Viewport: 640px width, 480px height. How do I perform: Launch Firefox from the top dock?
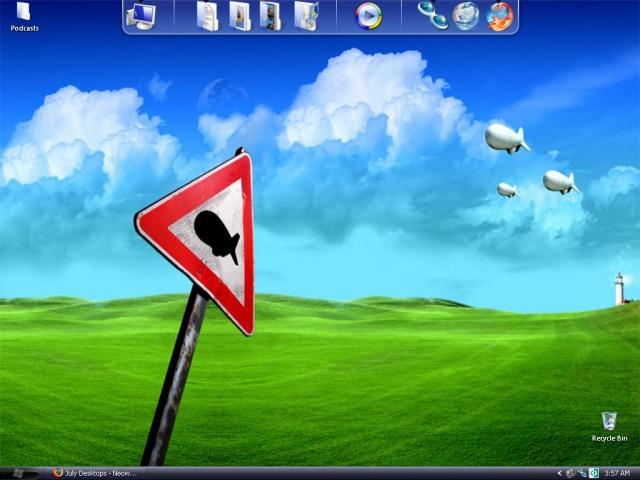click(500, 16)
